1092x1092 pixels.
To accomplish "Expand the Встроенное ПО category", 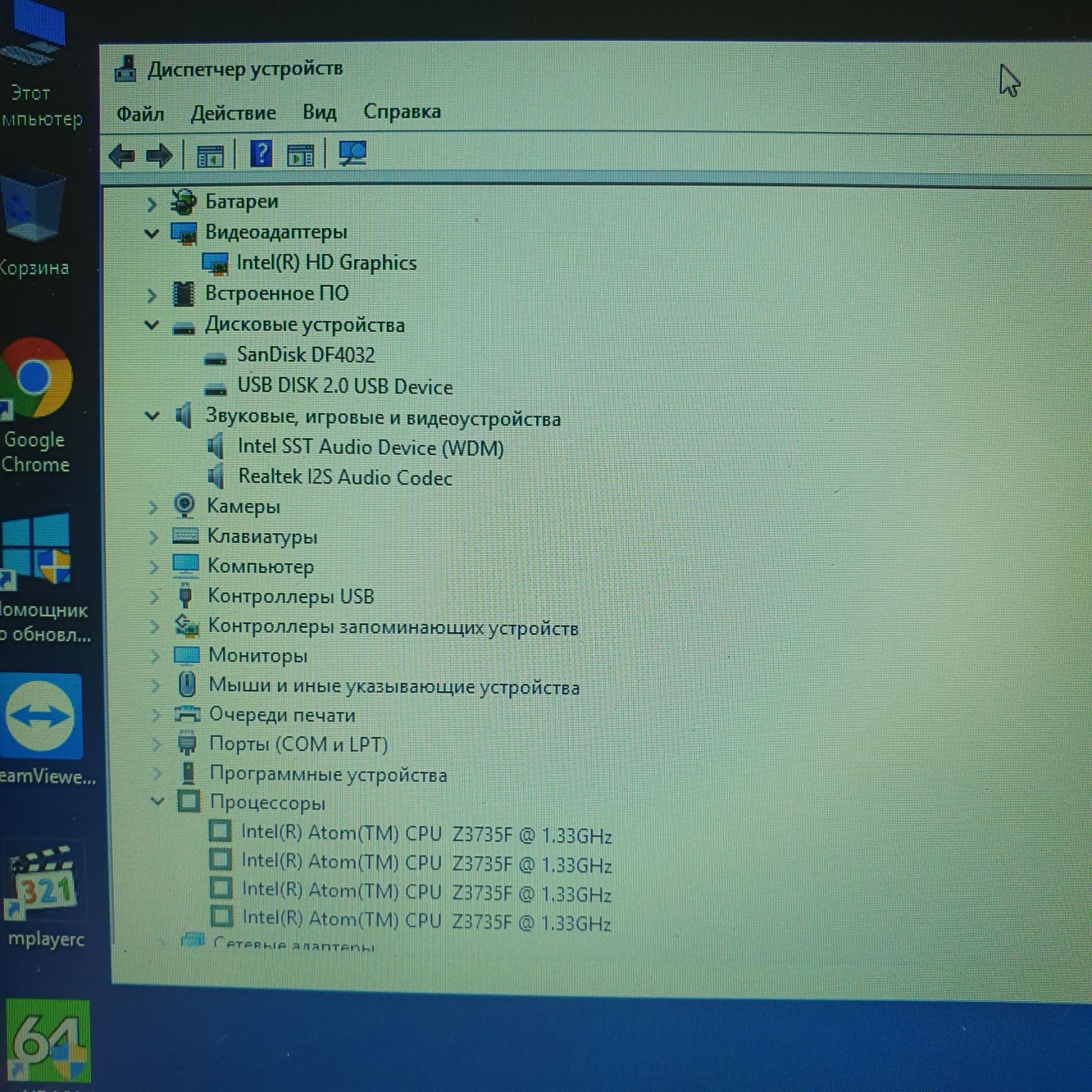I will click(152, 296).
